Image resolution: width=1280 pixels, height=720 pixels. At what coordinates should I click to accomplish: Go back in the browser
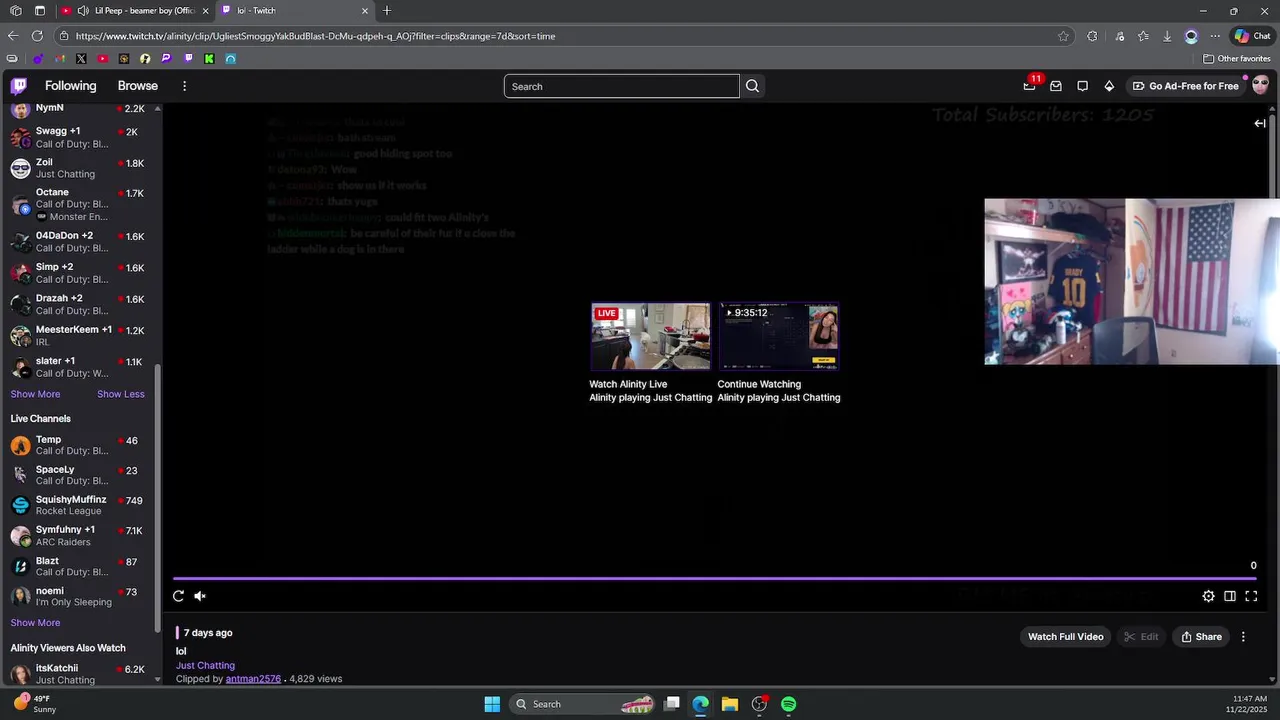[13, 36]
